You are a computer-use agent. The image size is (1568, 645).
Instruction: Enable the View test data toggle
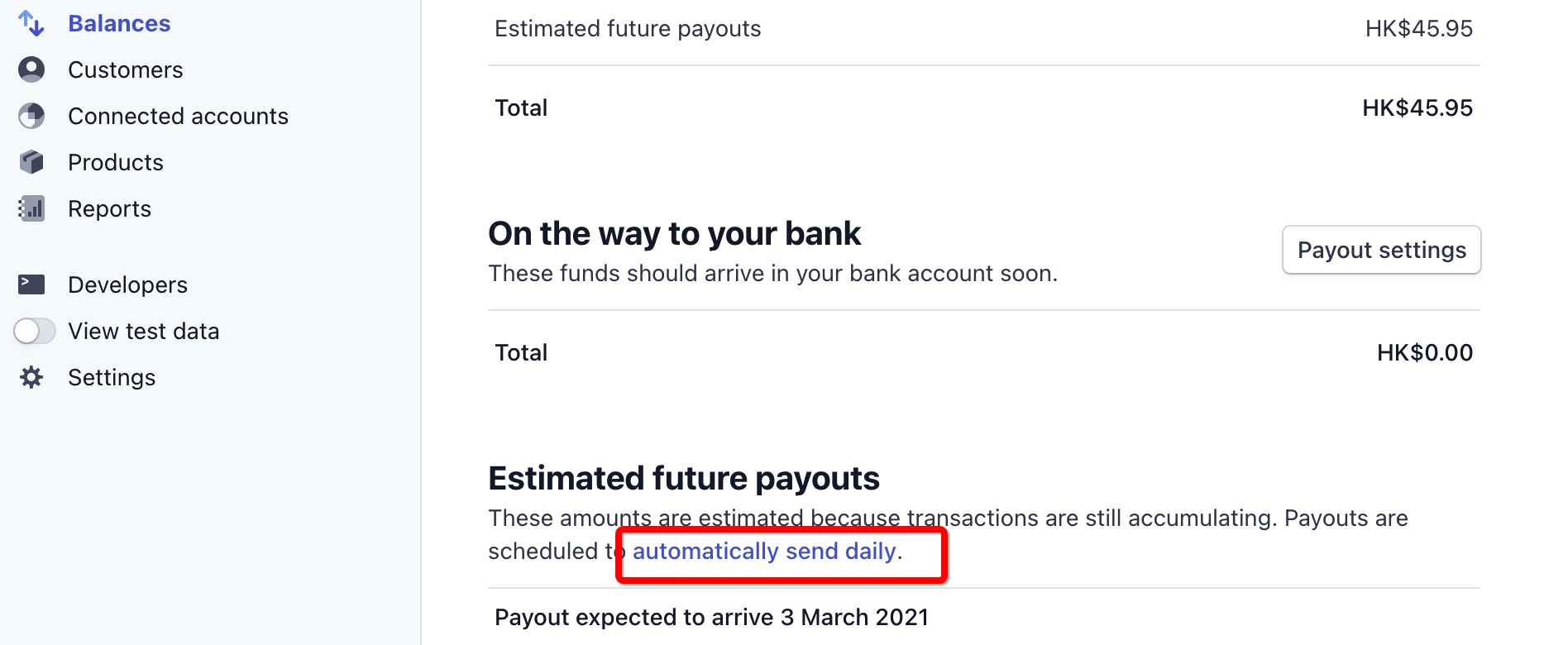click(x=34, y=331)
